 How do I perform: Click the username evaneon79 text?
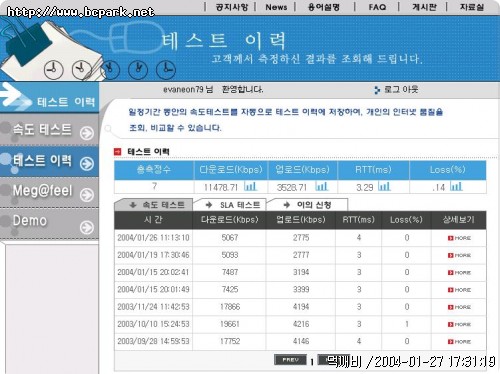(183, 89)
